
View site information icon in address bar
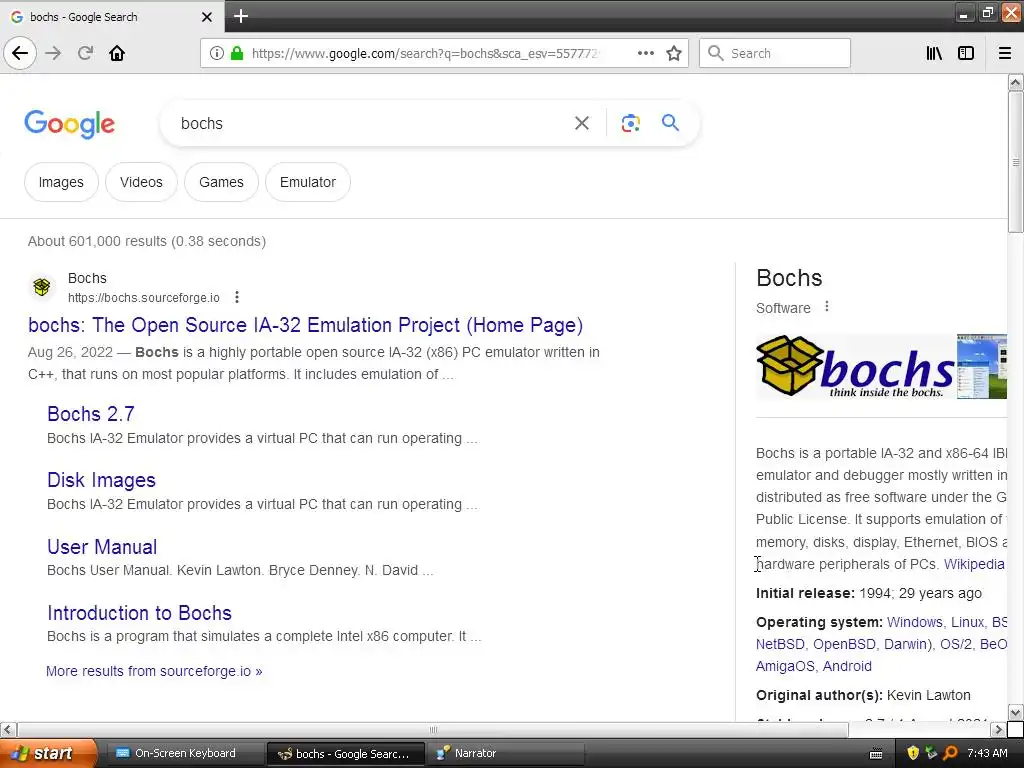pos(217,53)
